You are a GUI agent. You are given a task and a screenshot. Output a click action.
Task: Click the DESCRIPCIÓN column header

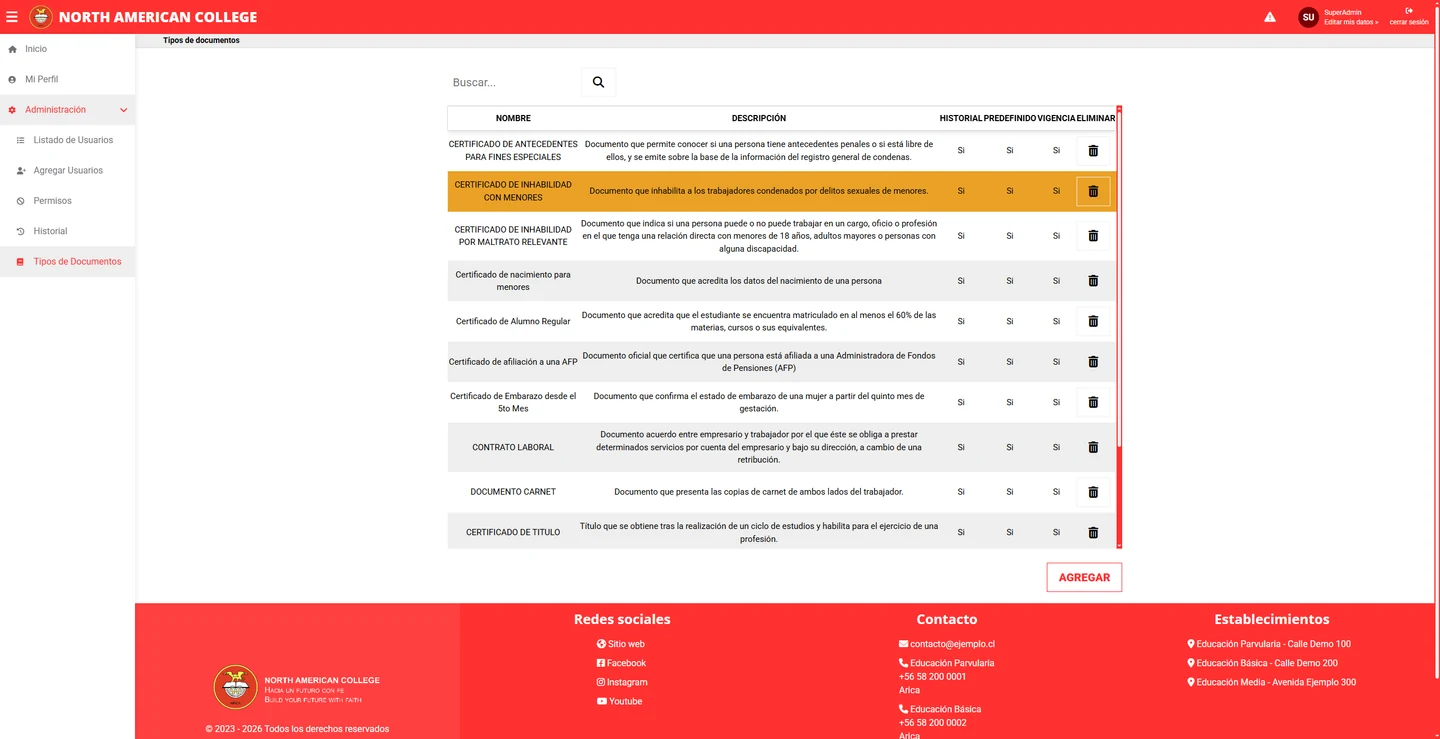click(x=759, y=118)
